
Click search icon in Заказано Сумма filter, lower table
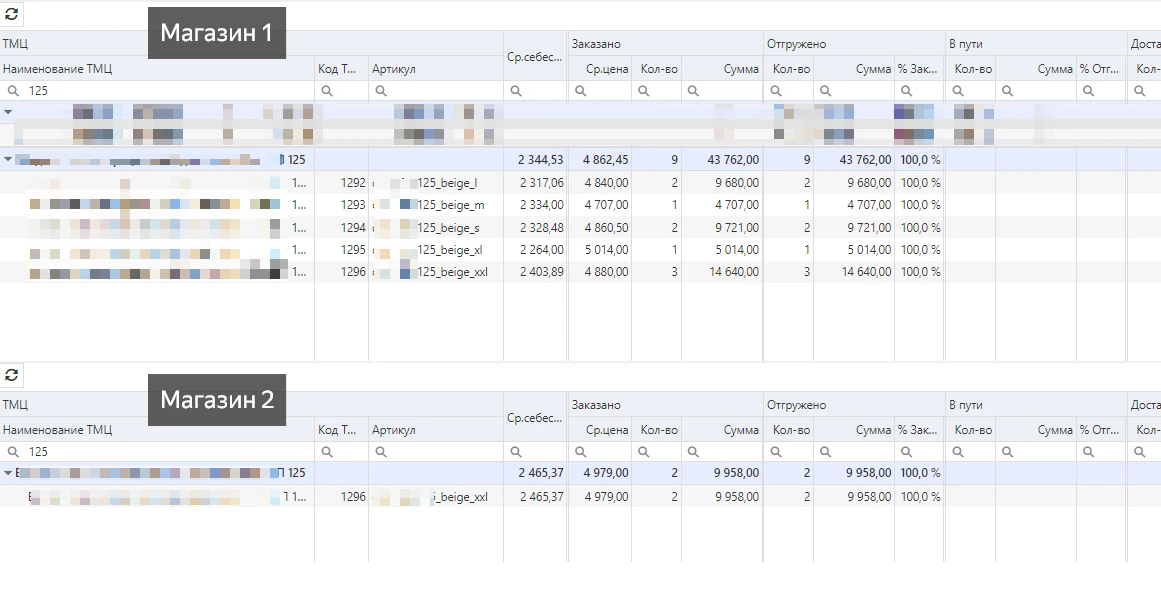click(x=693, y=452)
